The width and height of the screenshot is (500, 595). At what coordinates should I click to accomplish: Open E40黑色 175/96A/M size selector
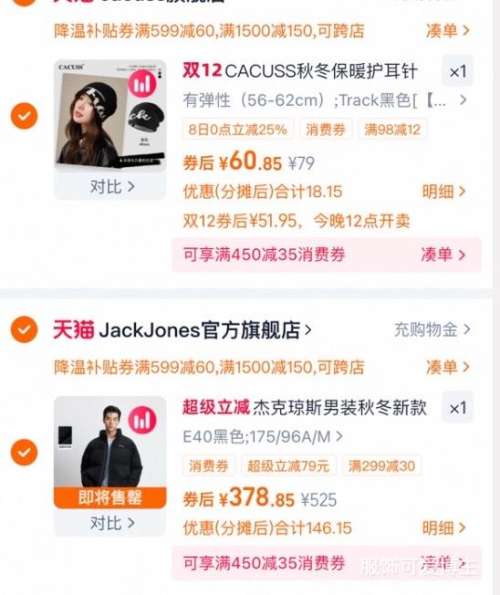[x=263, y=437]
